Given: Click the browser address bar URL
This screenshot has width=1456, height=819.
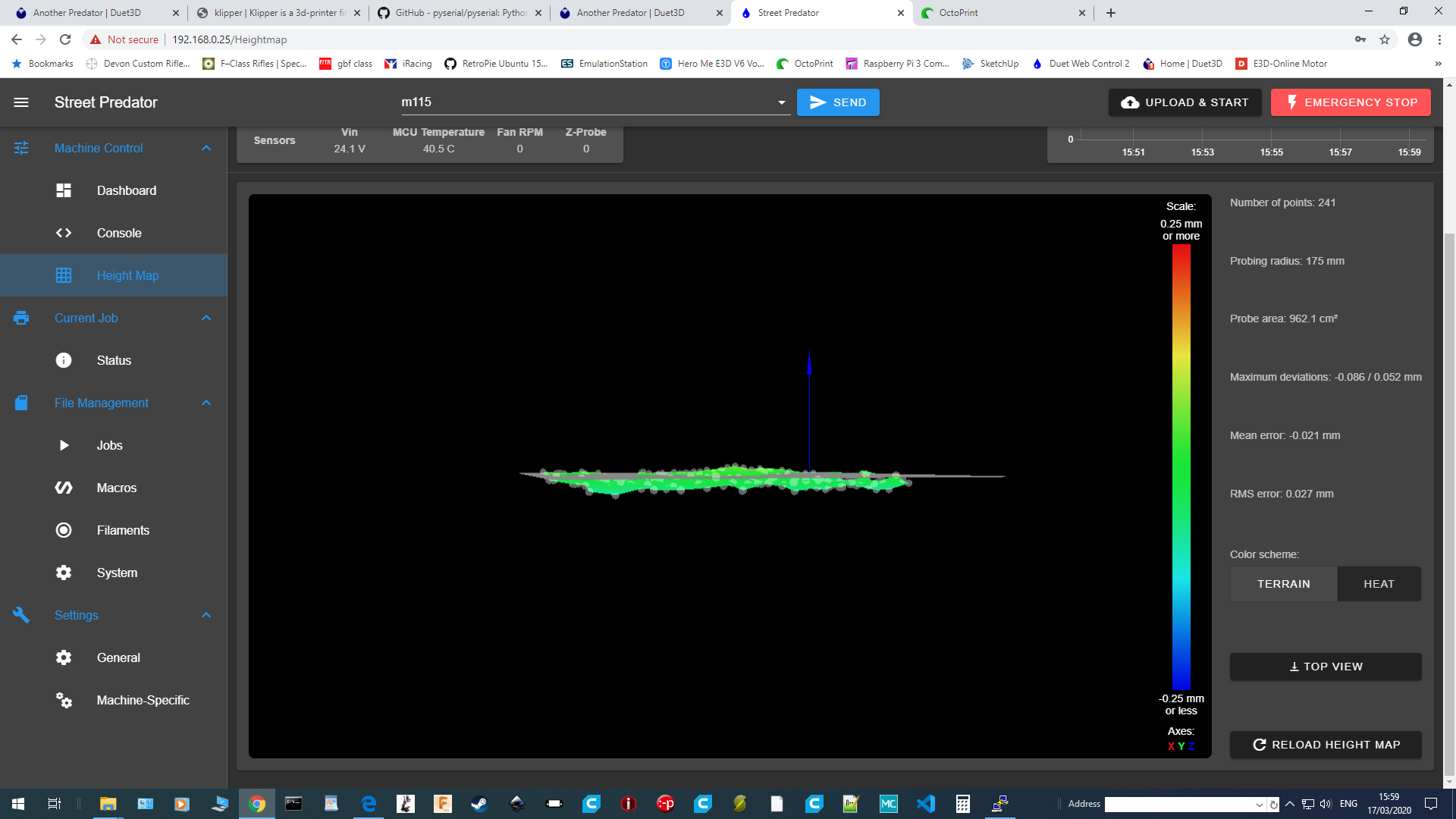Looking at the screenshot, I should point(230,39).
